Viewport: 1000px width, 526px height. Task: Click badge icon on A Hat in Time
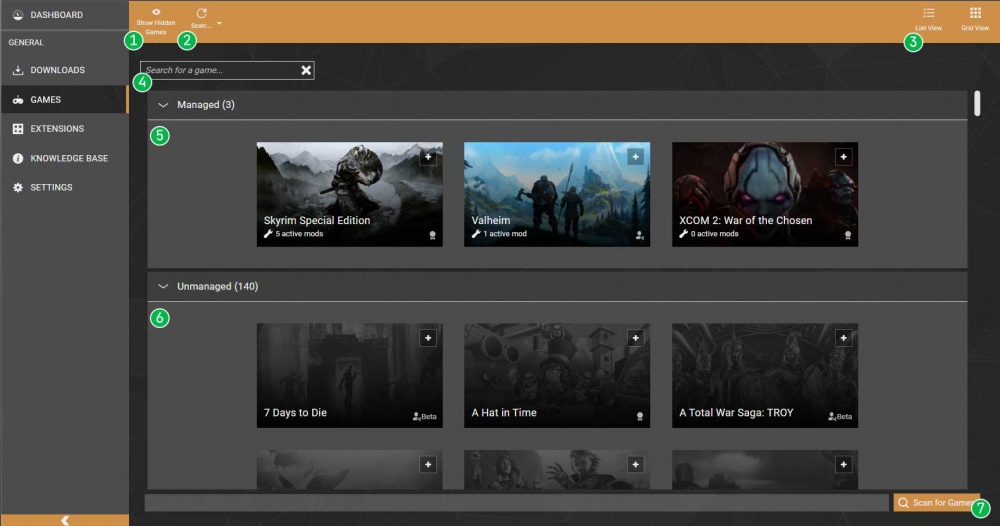640,416
